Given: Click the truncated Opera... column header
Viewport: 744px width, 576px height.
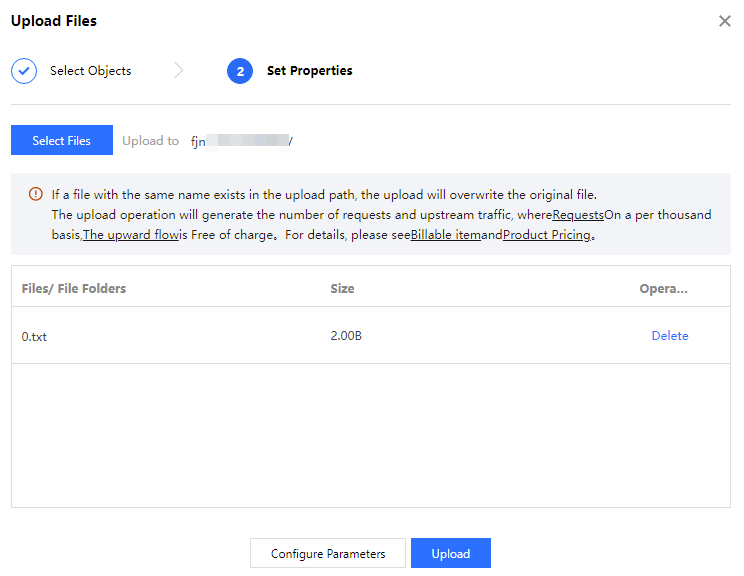Looking at the screenshot, I should click(x=664, y=288).
